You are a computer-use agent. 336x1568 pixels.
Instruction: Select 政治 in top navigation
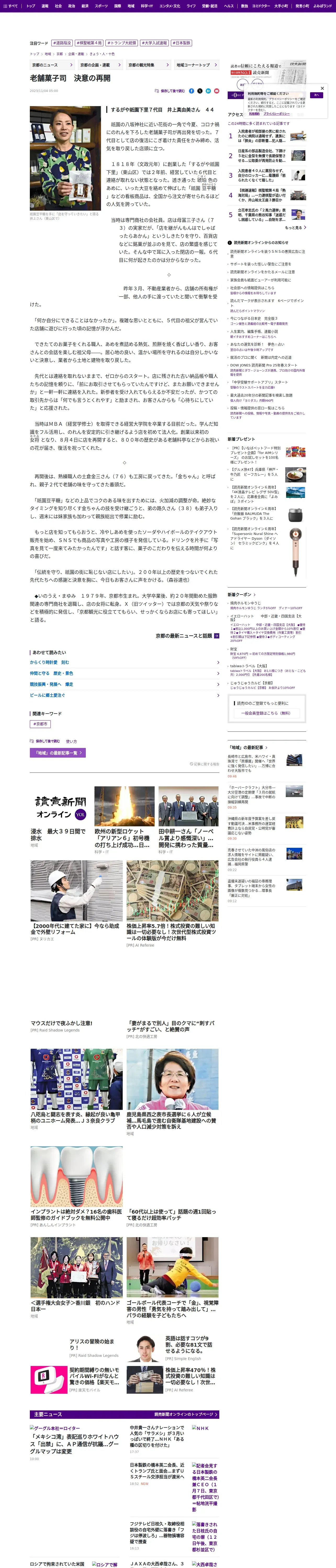71,6
